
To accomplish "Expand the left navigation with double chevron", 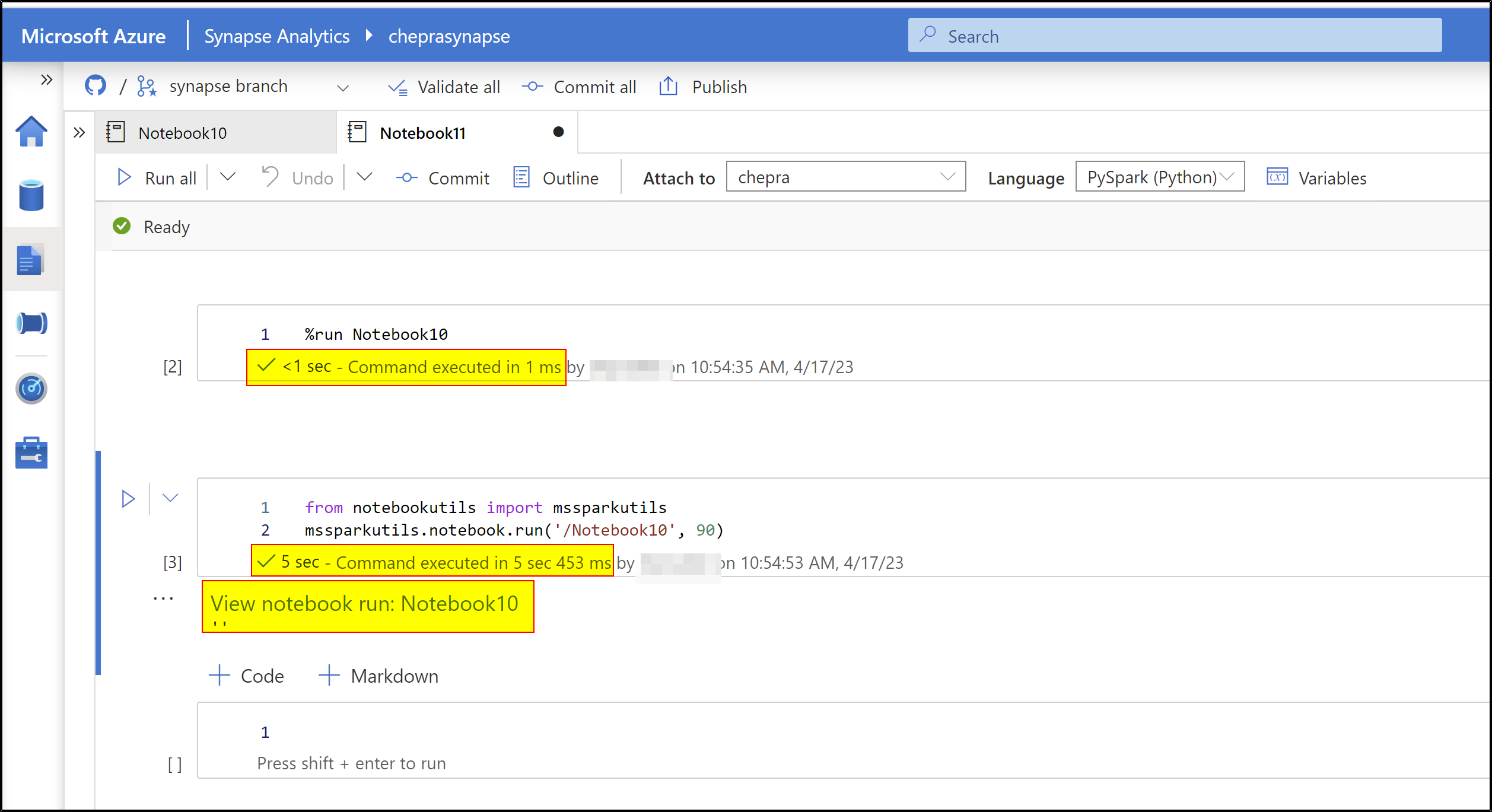I will pos(46,79).
